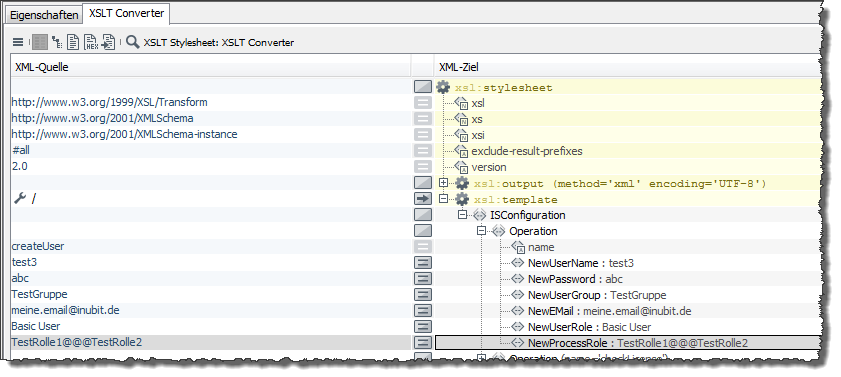
Task: Click the gear icon of xsl:stylesheet
Action: coord(442,87)
